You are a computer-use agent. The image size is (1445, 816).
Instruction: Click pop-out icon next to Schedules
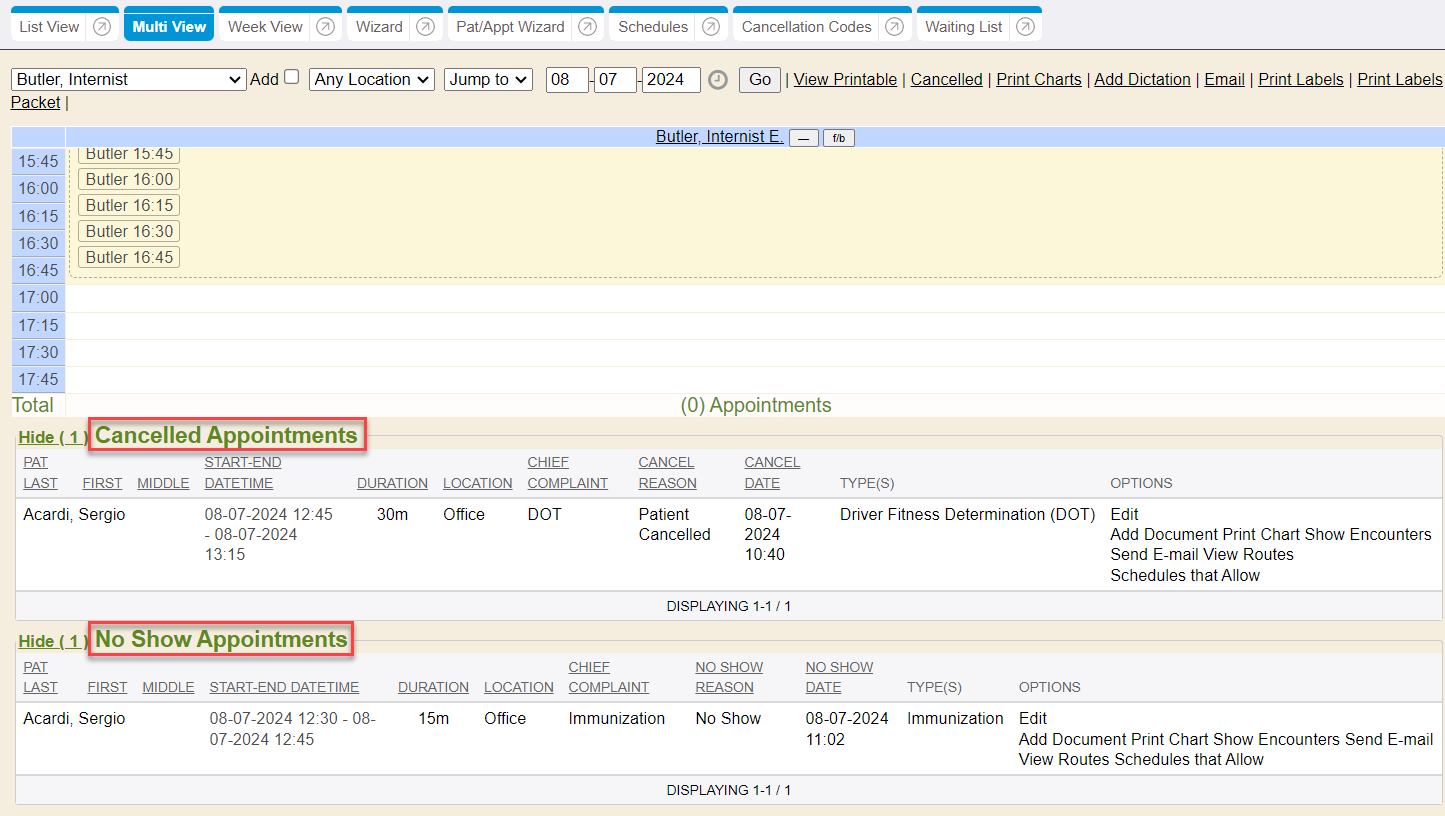click(x=711, y=27)
